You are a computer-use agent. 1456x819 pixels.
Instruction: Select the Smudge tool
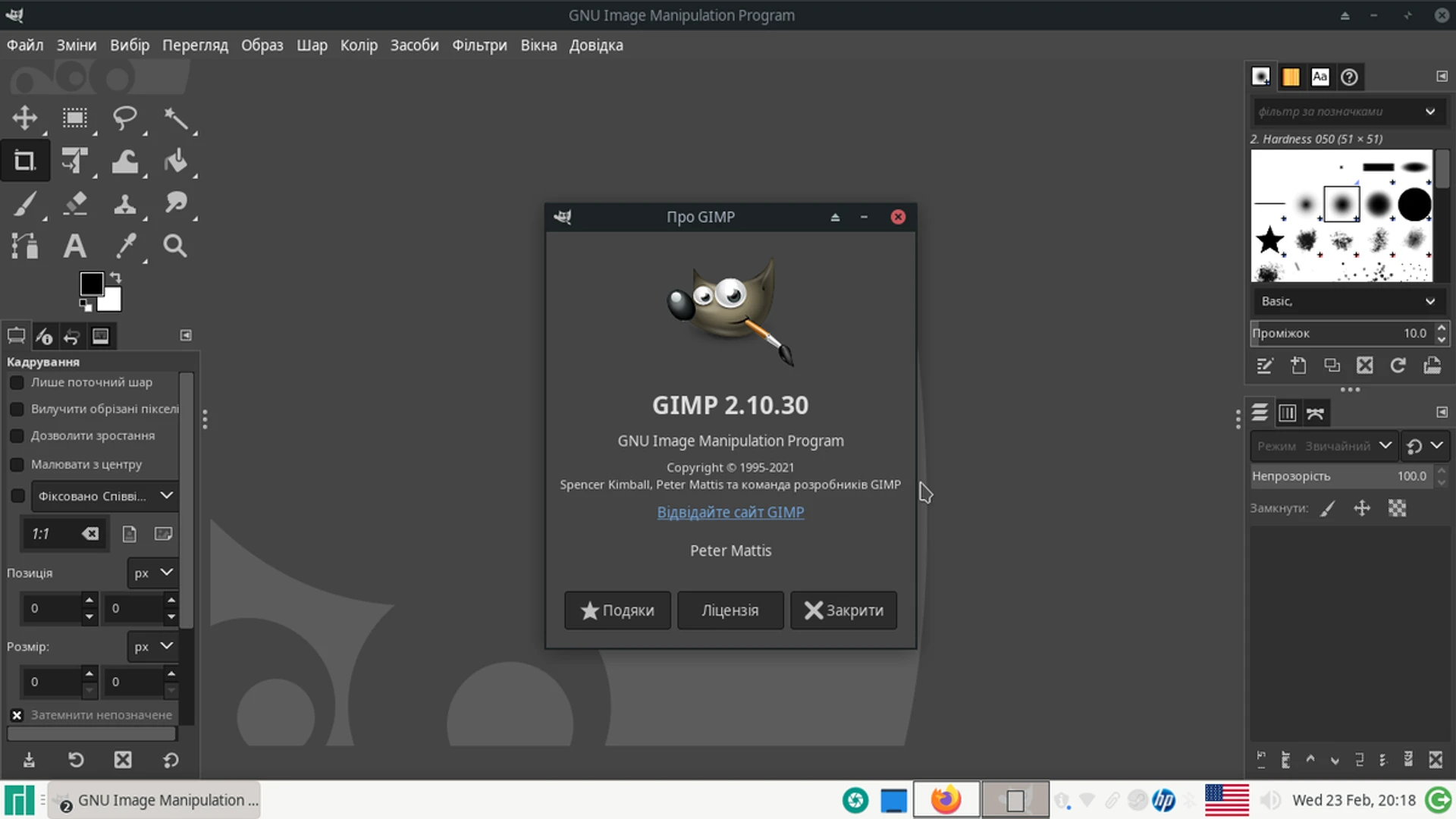coord(176,203)
